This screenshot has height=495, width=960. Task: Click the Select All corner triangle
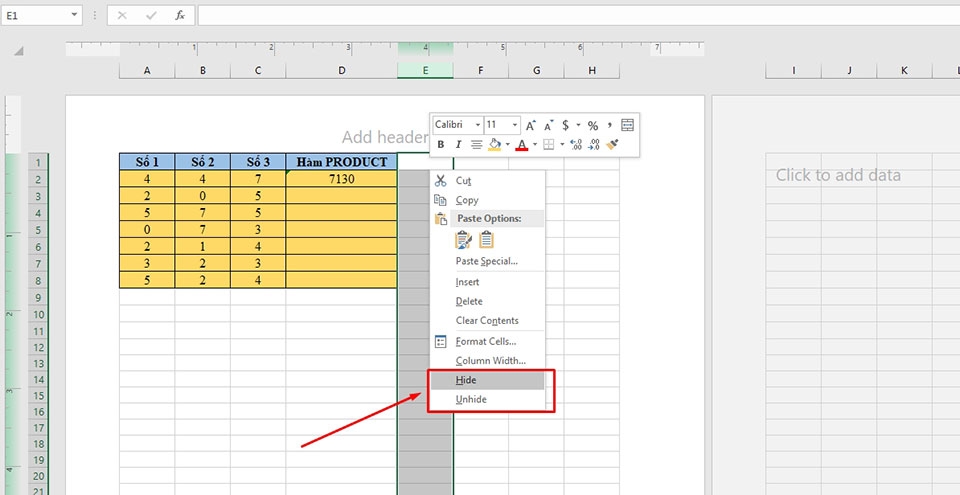(x=18, y=51)
